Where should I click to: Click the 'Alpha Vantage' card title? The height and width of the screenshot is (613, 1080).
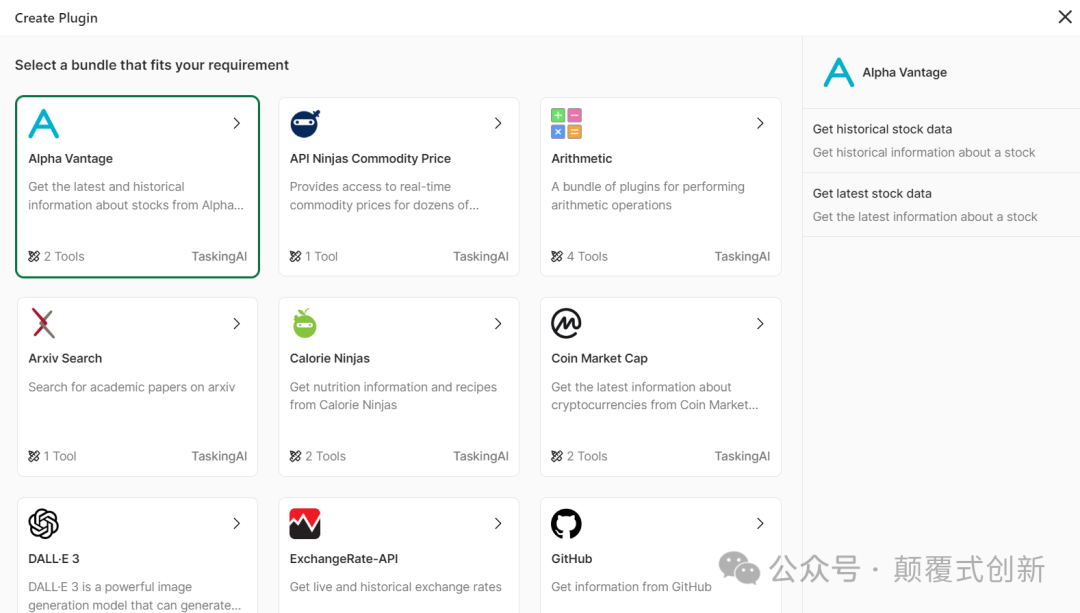[x=70, y=158]
